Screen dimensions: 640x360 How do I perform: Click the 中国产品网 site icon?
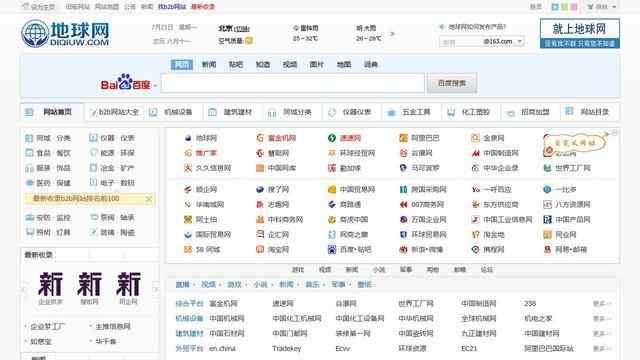coord(547,220)
